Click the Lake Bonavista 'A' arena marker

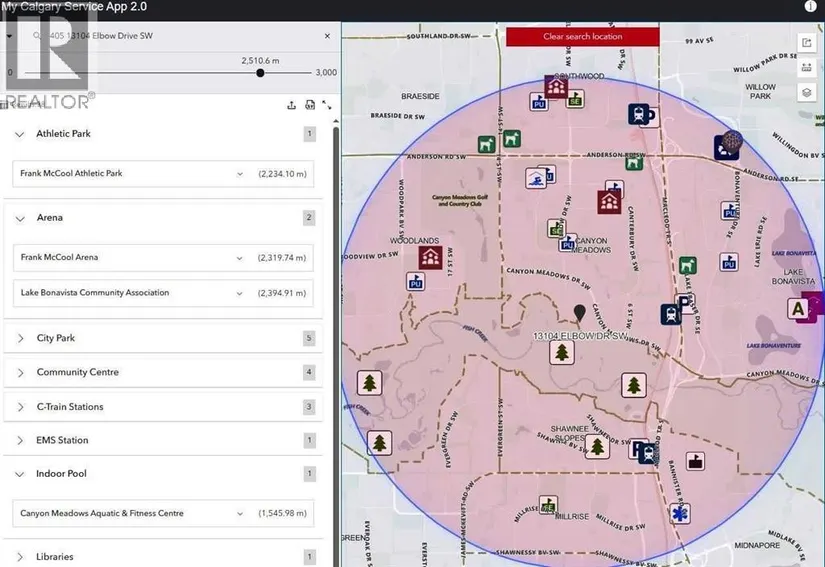tap(799, 309)
